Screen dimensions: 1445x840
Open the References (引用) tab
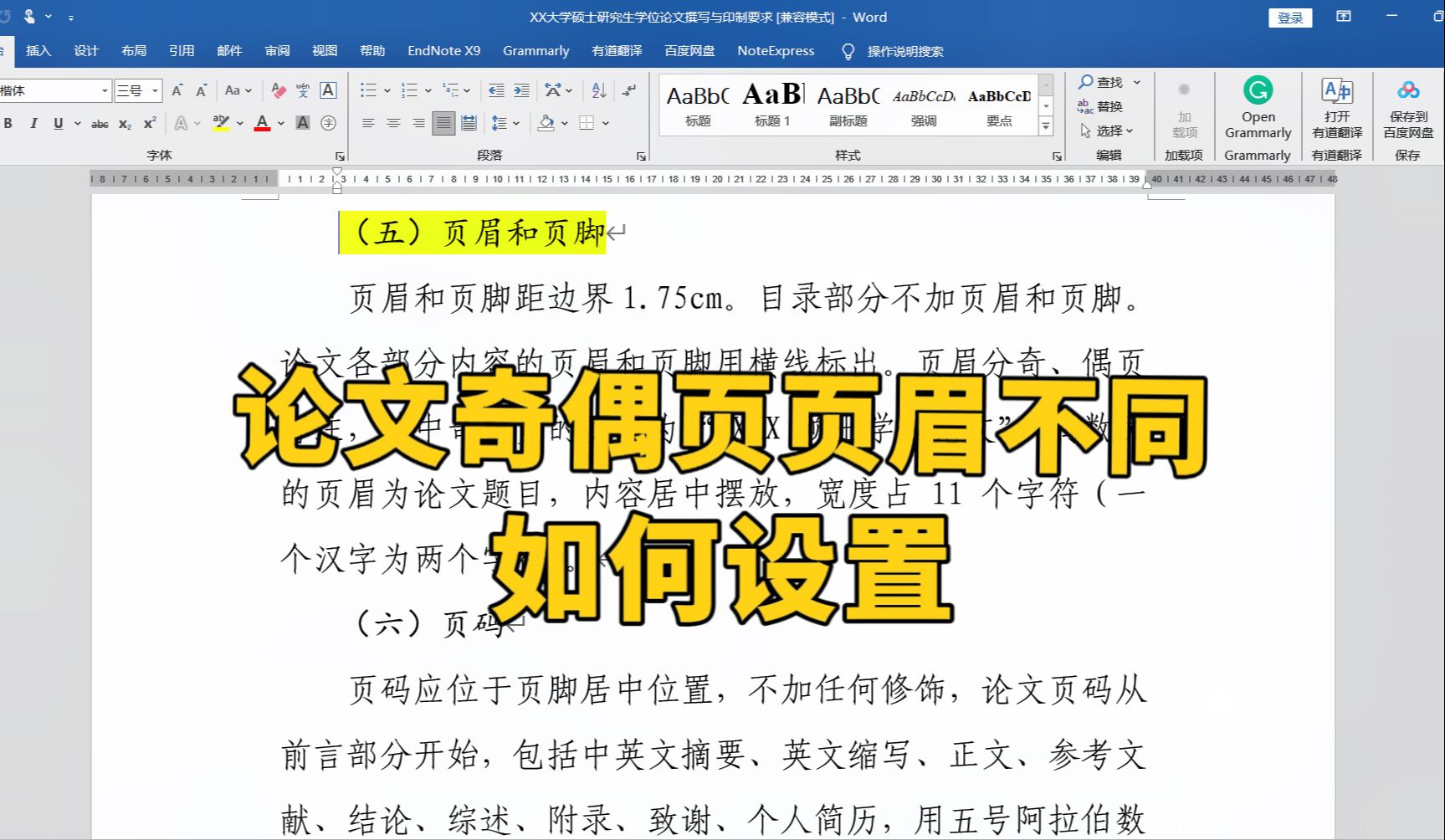[182, 51]
